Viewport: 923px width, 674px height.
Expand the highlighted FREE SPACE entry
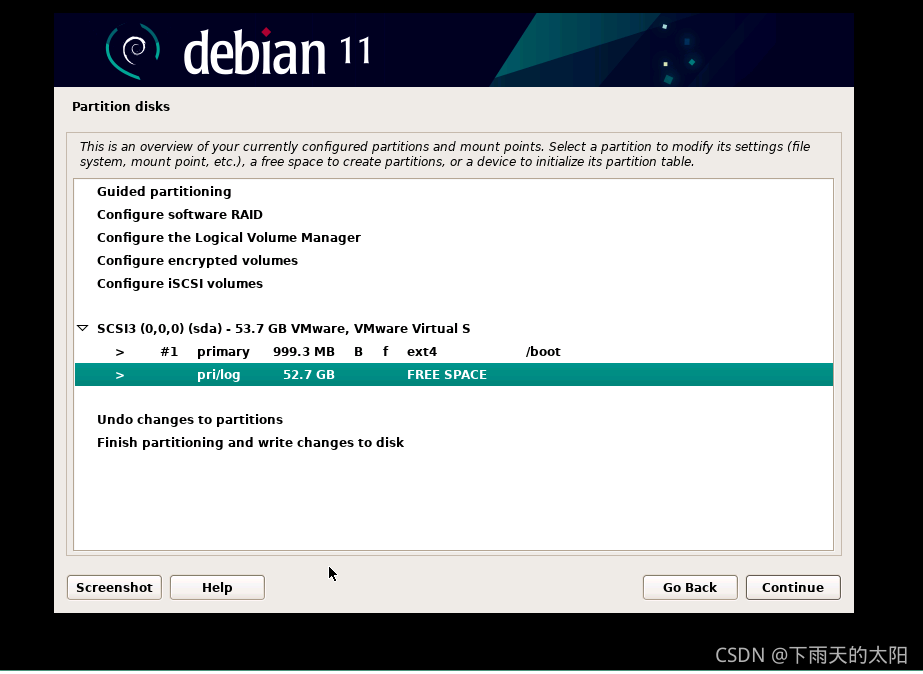coord(119,374)
